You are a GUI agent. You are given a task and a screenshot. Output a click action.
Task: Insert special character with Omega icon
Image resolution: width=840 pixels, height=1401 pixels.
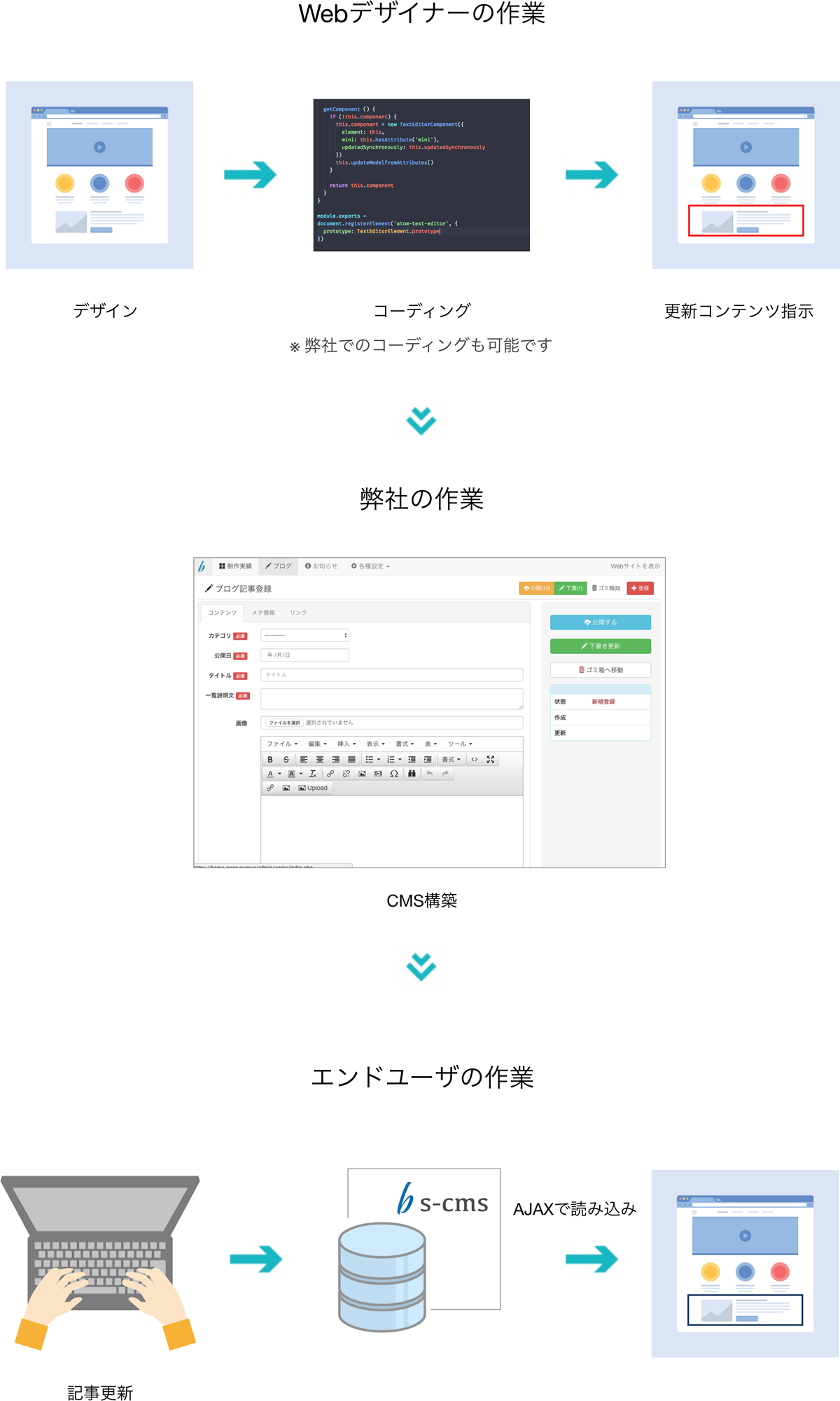click(x=394, y=774)
